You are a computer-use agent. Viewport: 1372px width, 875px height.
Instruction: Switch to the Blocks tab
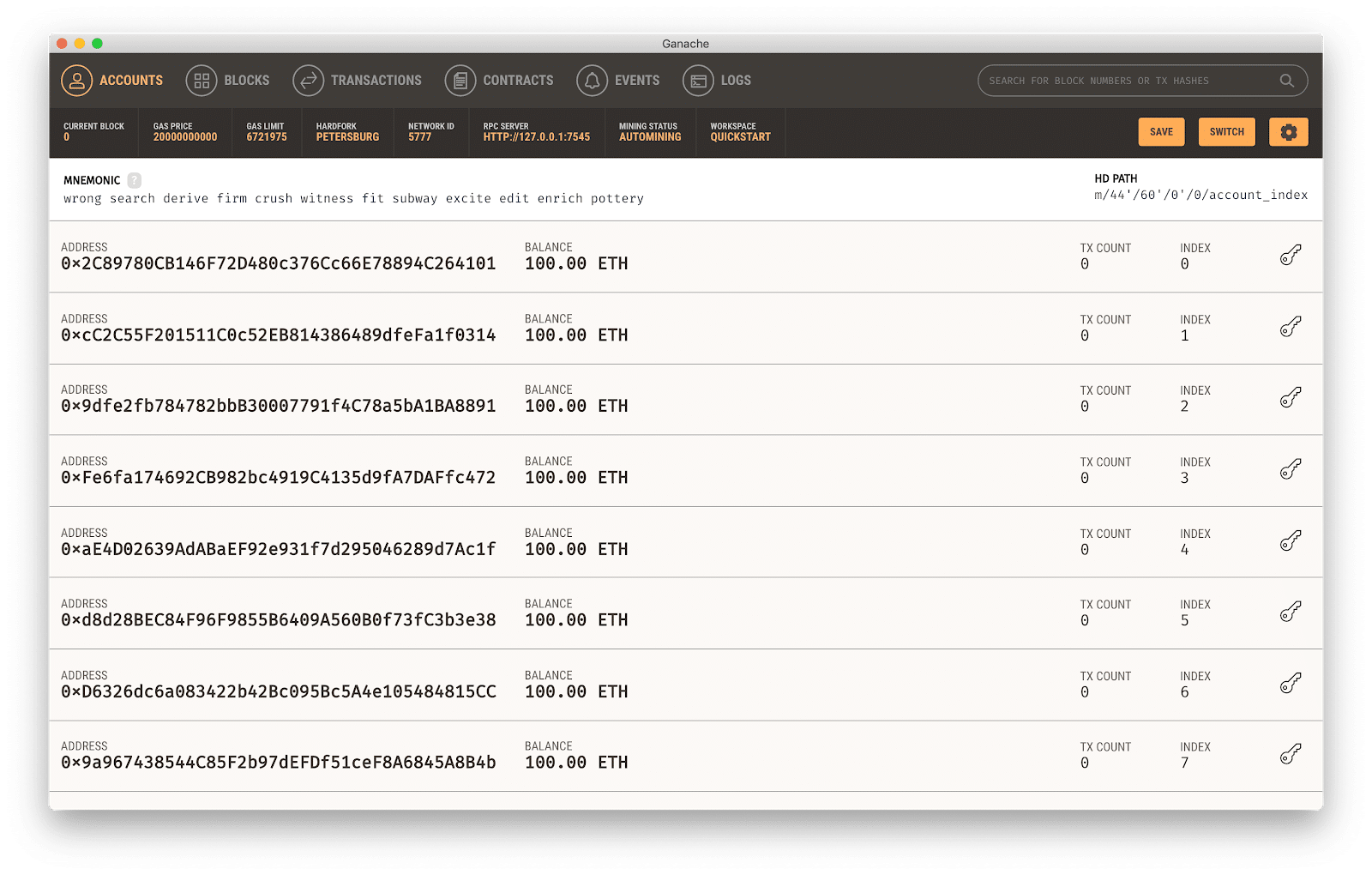[x=228, y=81]
